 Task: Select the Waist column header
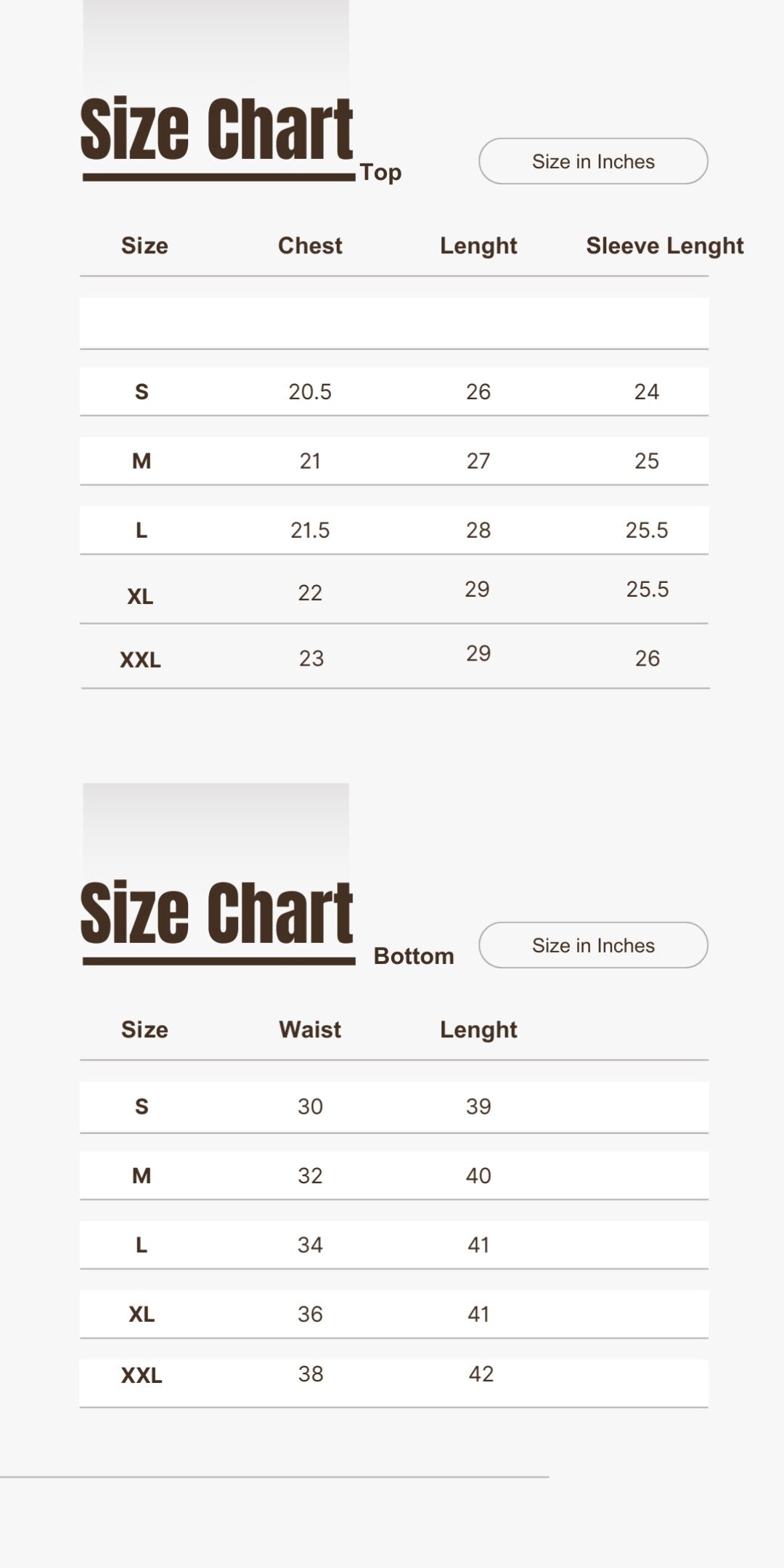(310, 1029)
